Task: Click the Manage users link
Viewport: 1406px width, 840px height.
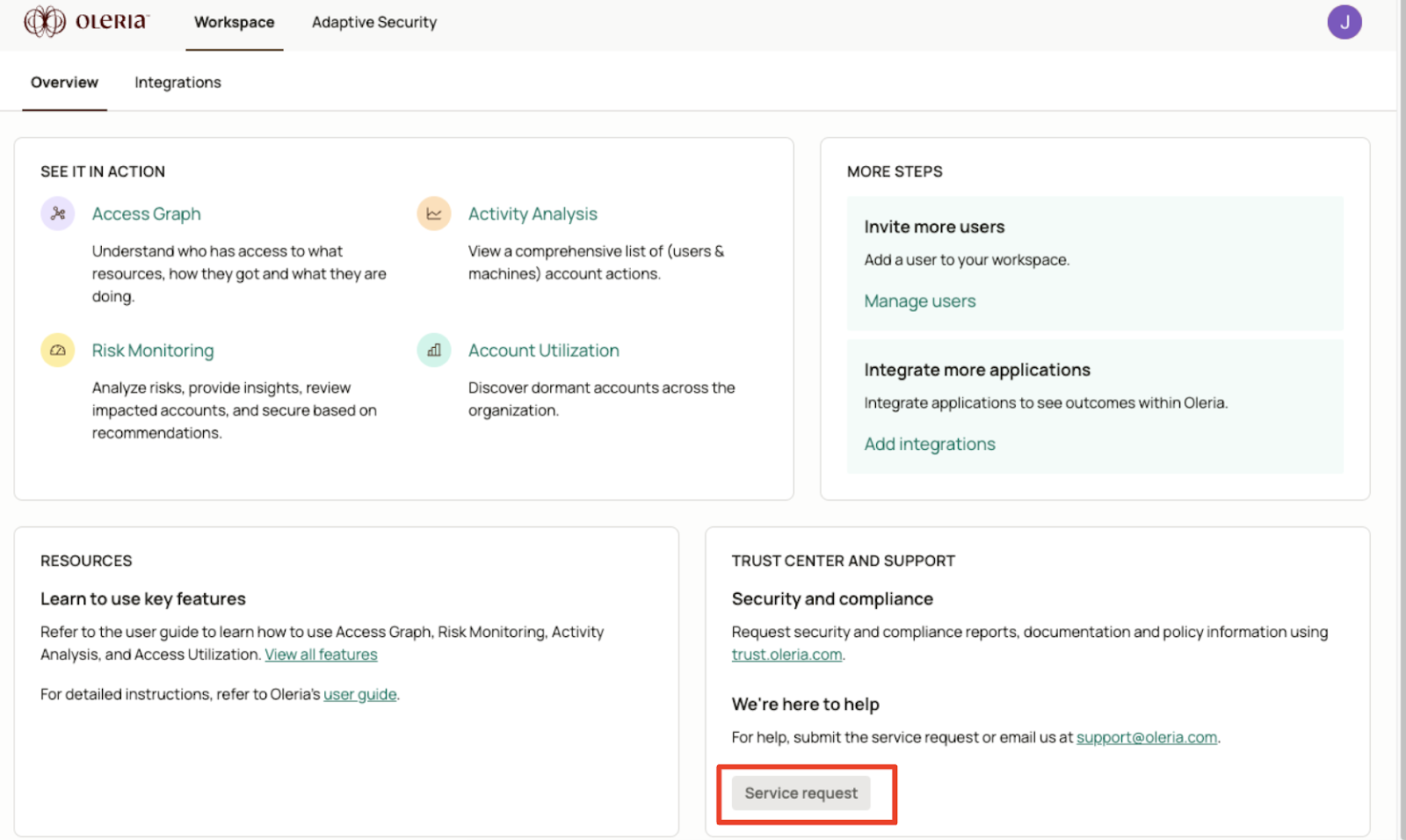Action: coord(920,301)
